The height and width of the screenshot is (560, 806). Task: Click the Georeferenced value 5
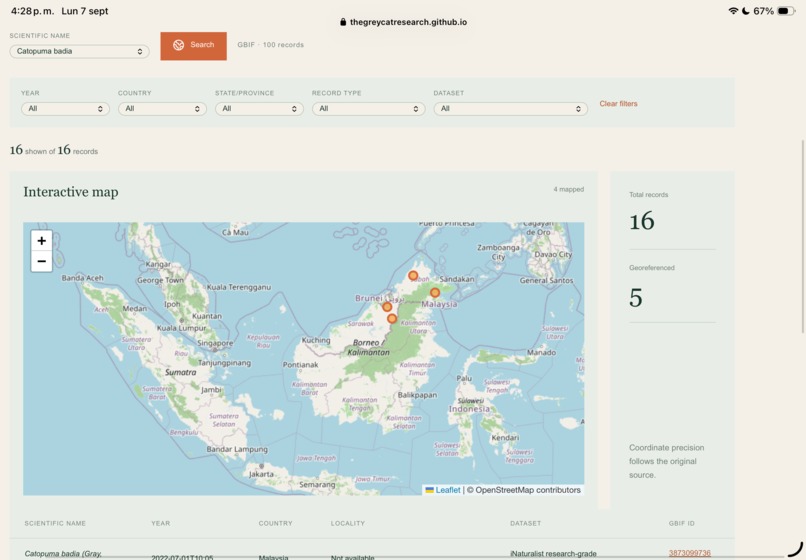[x=636, y=298]
